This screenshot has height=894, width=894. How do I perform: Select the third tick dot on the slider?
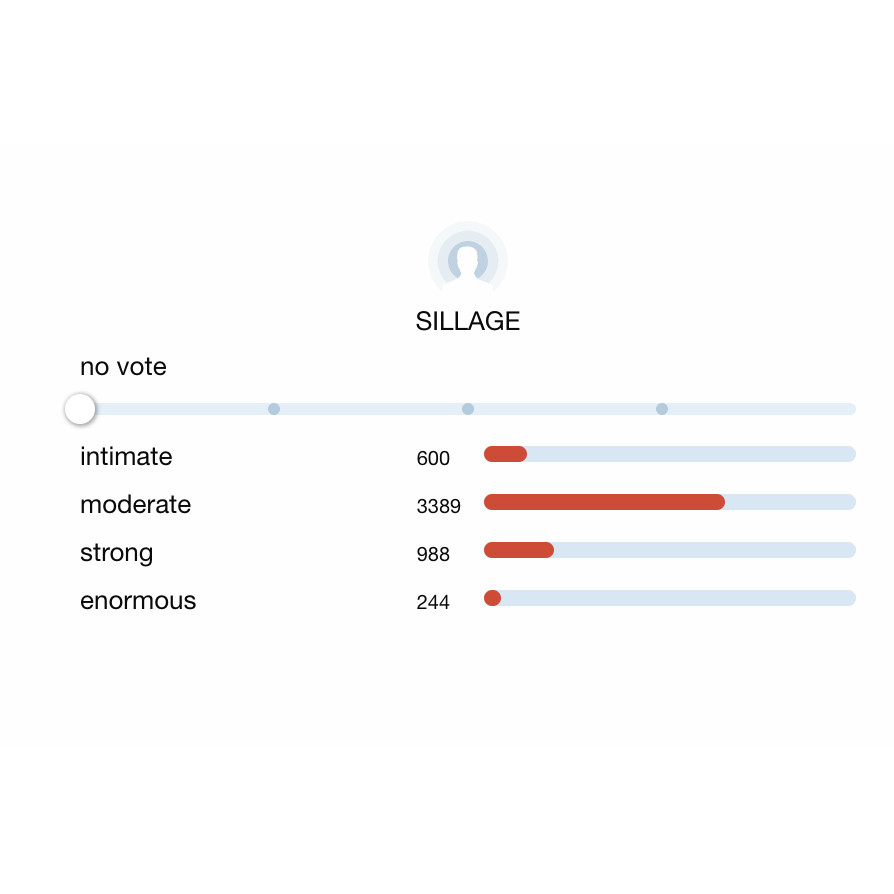[x=662, y=409]
